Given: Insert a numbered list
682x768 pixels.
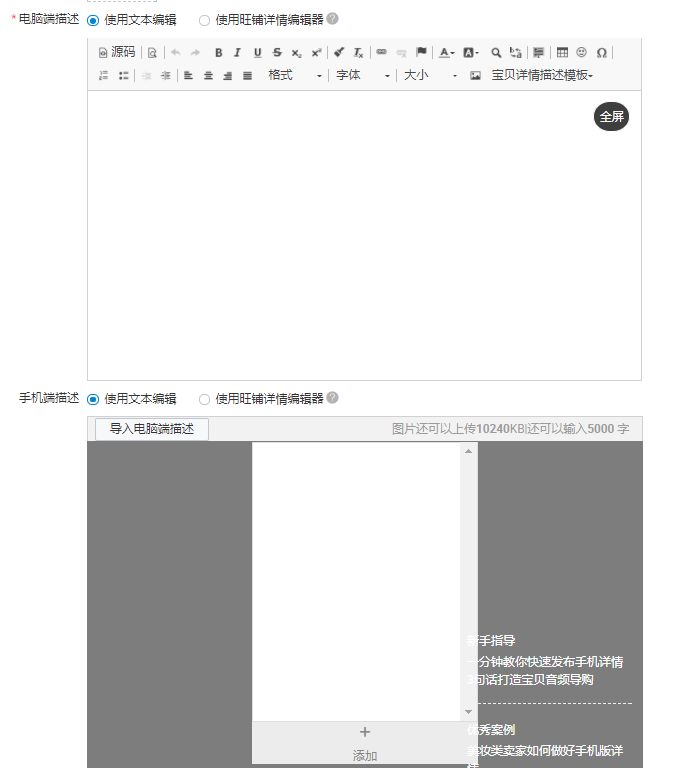Looking at the screenshot, I should [103, 75].
